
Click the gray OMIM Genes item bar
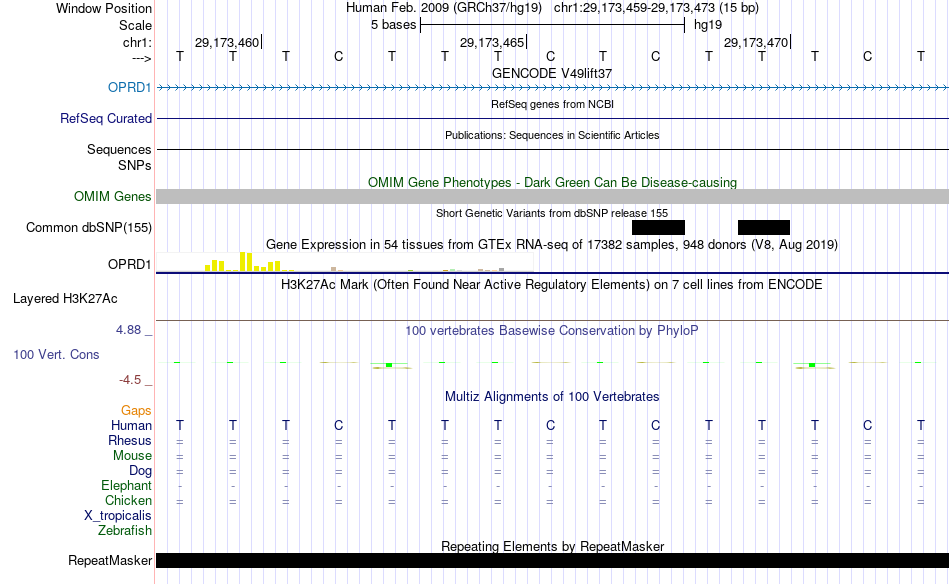click(552, 196)
